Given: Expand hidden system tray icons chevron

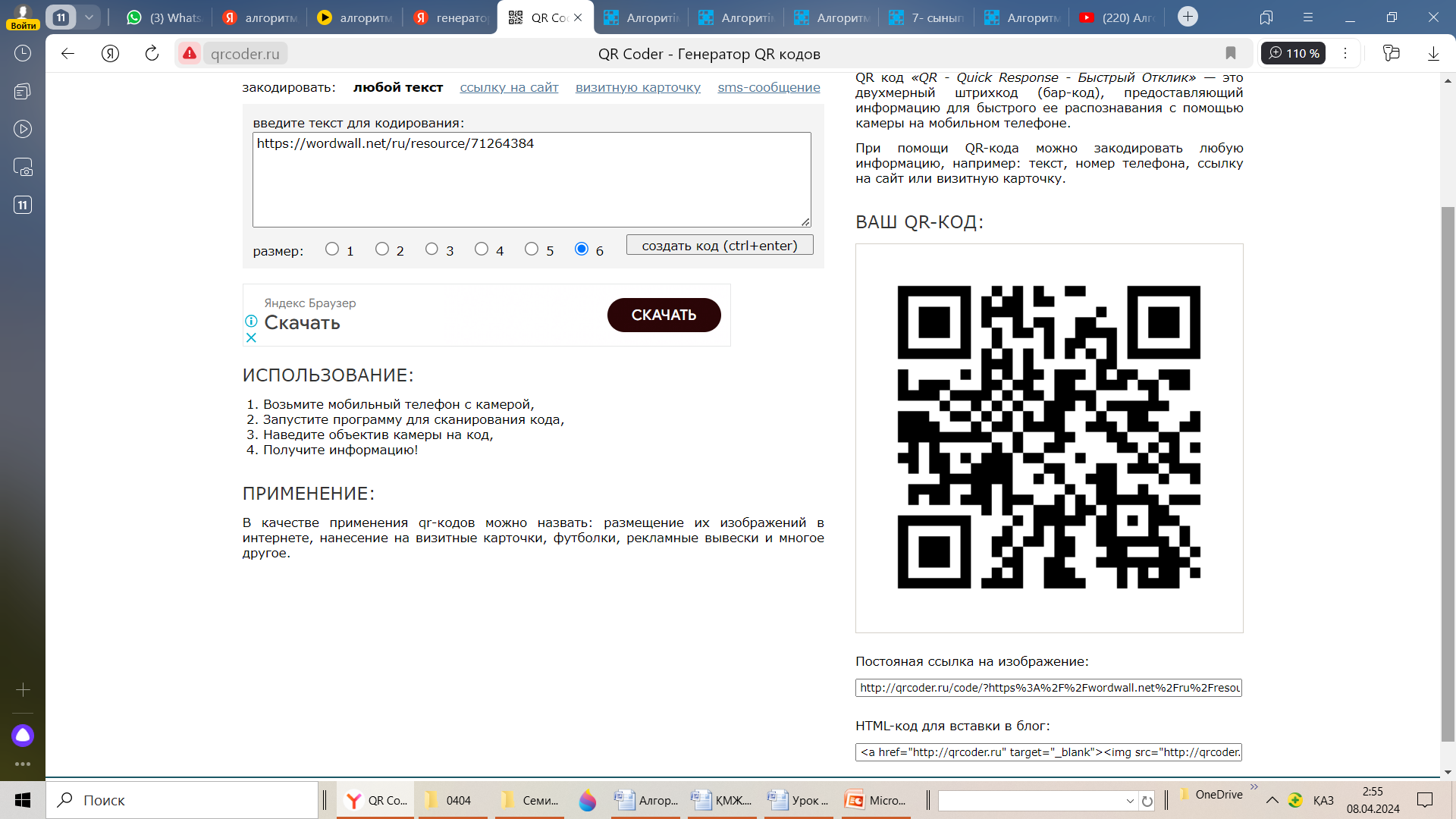Looking at the screenshot, I should point(1272,800).
